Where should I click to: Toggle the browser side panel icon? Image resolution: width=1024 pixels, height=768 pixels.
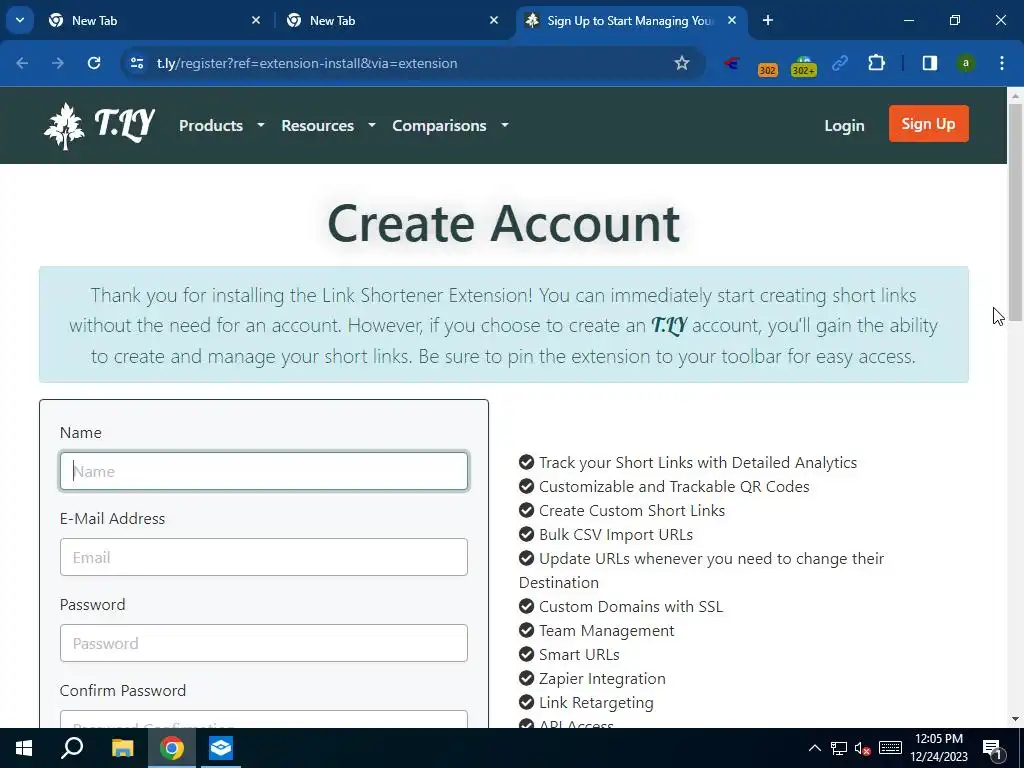(930, 63)
